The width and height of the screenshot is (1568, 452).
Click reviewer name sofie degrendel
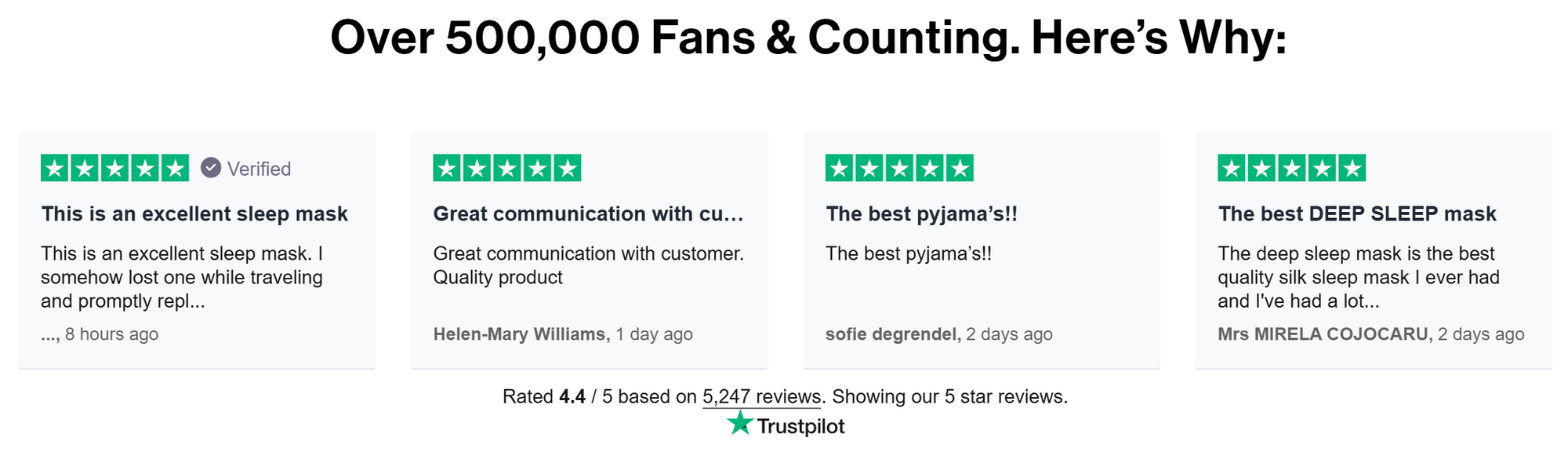[x=893, y=334]
